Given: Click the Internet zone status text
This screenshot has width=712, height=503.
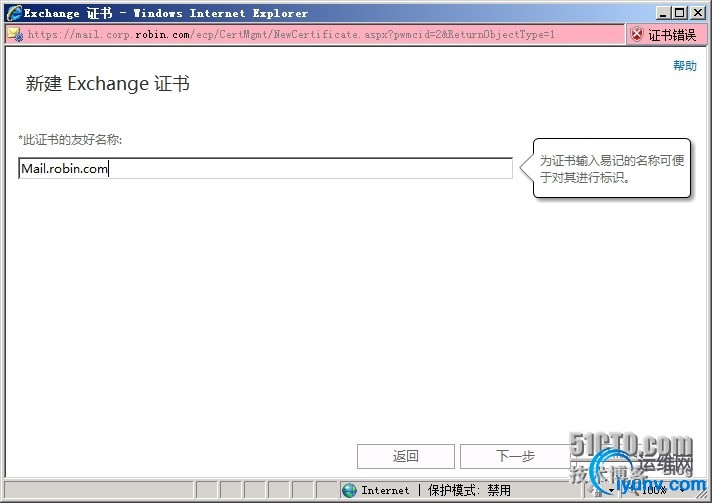Looking at the screenshot, I should 385,490.
